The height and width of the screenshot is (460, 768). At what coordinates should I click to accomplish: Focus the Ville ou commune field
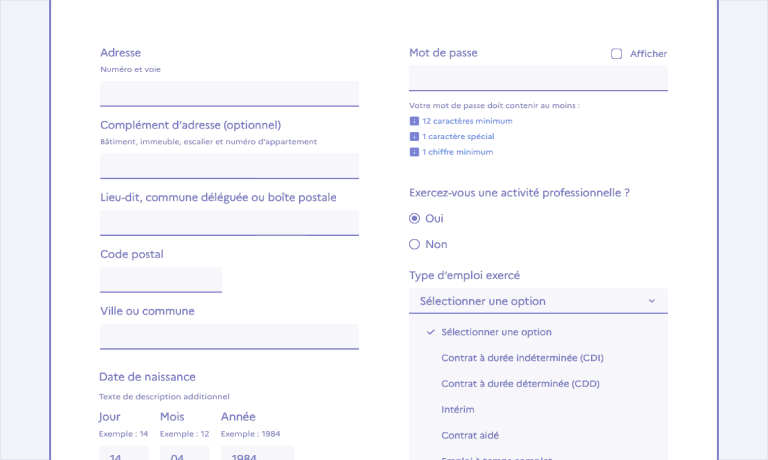click(x=229, y=336)
